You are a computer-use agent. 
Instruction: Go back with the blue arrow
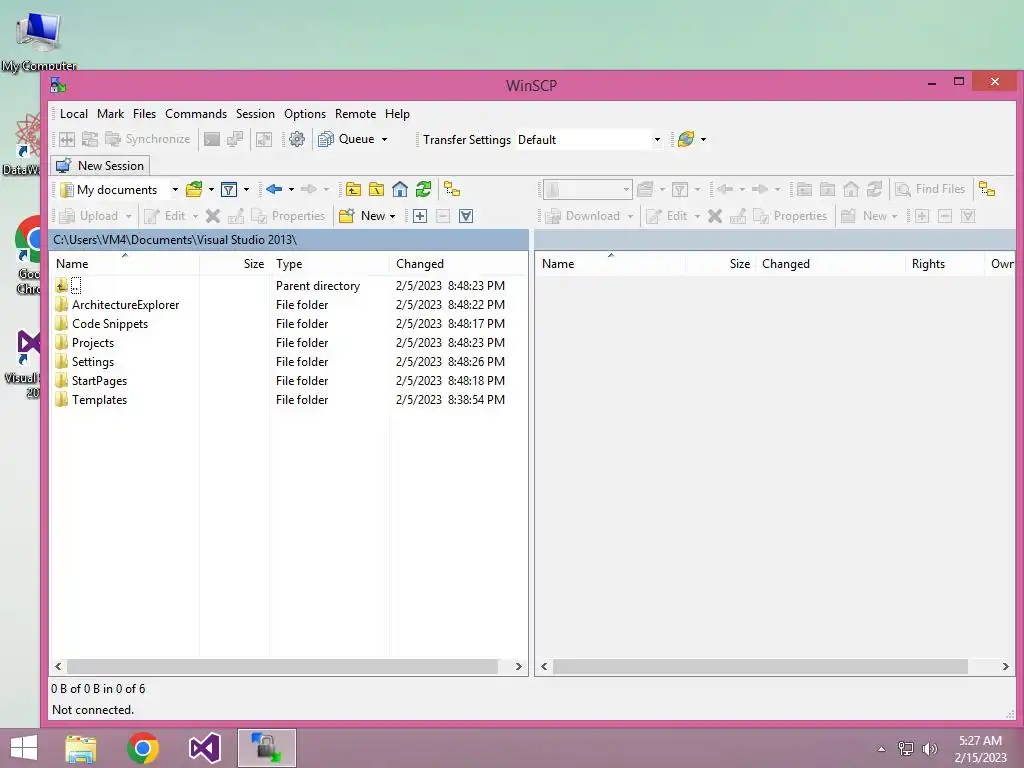(274, 189)
